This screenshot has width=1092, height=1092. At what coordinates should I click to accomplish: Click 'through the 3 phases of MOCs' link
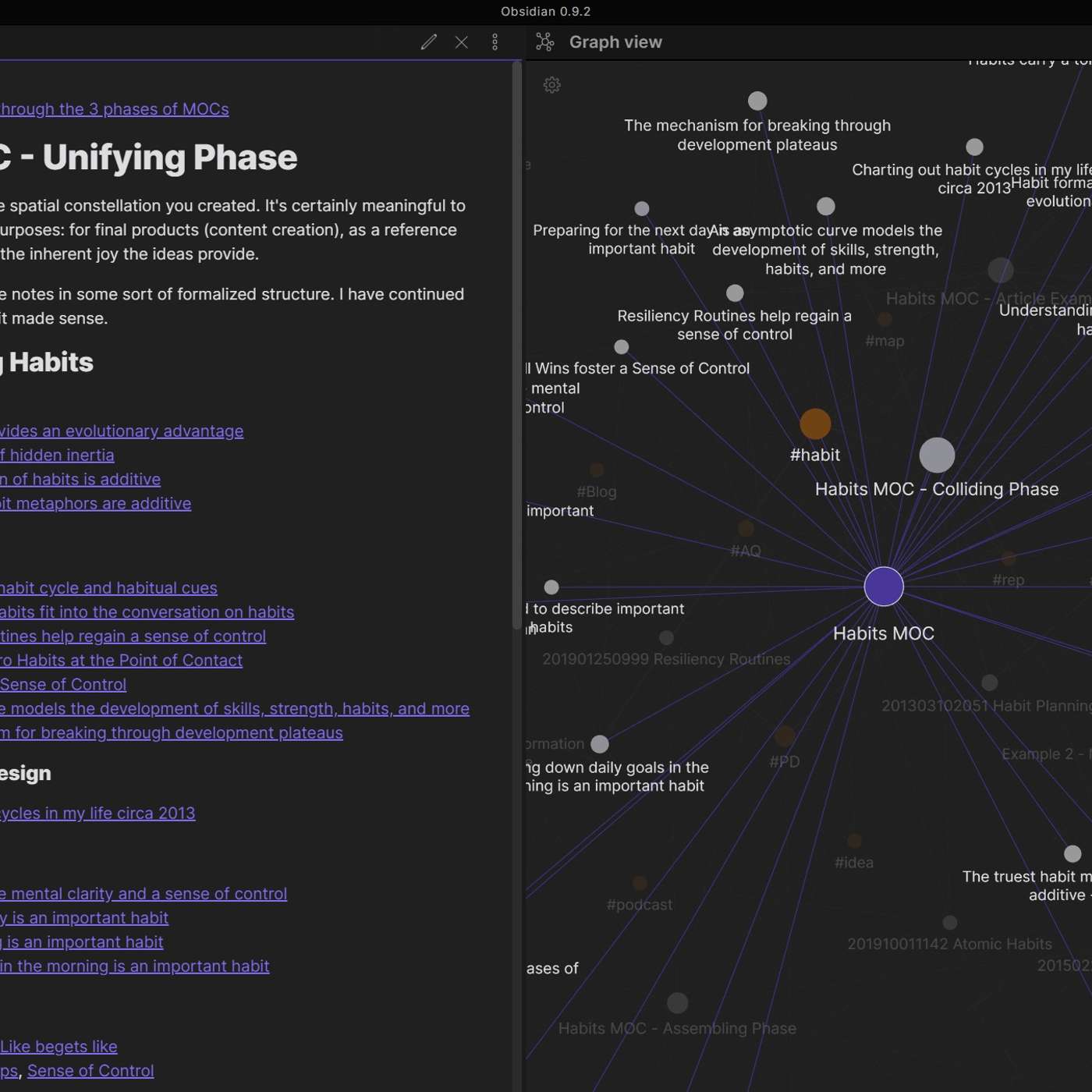[x=114, y=109]
